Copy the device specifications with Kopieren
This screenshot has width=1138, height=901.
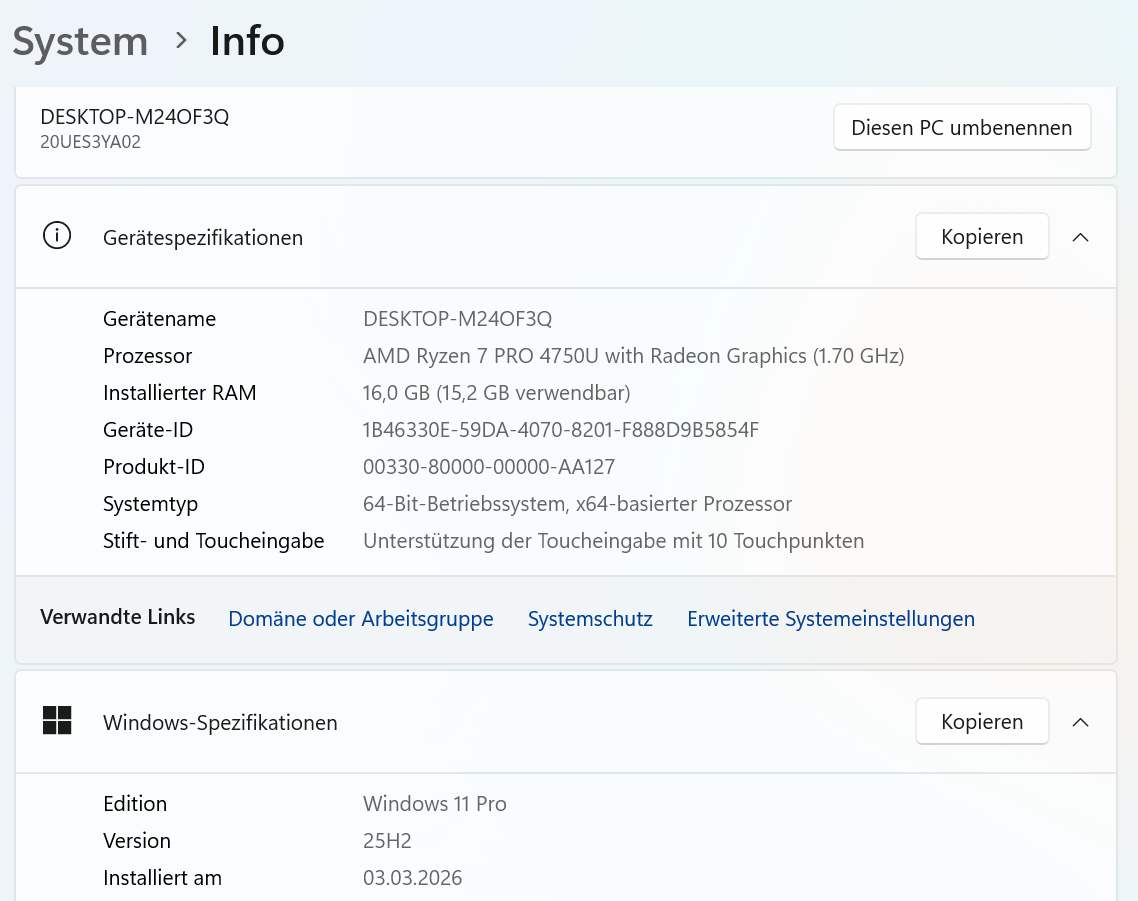982,237
